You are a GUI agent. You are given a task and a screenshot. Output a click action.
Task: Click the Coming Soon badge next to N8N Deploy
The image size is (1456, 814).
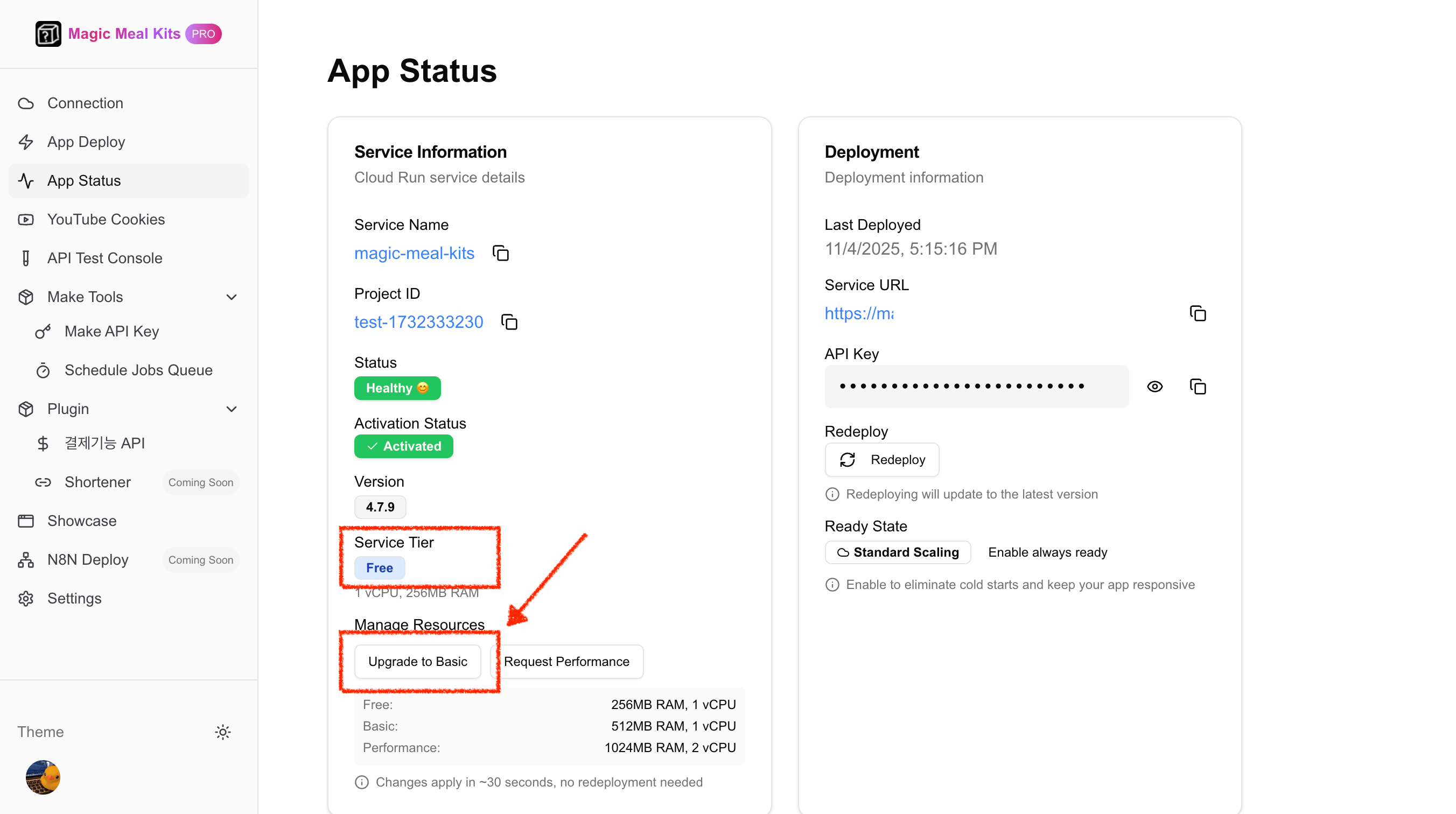(201, 560)
